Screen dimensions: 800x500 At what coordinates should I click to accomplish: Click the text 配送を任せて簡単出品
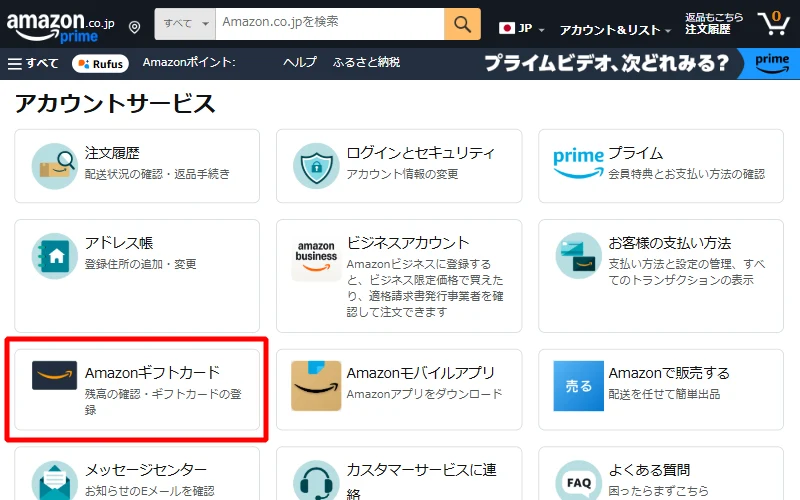click(664, 394)
